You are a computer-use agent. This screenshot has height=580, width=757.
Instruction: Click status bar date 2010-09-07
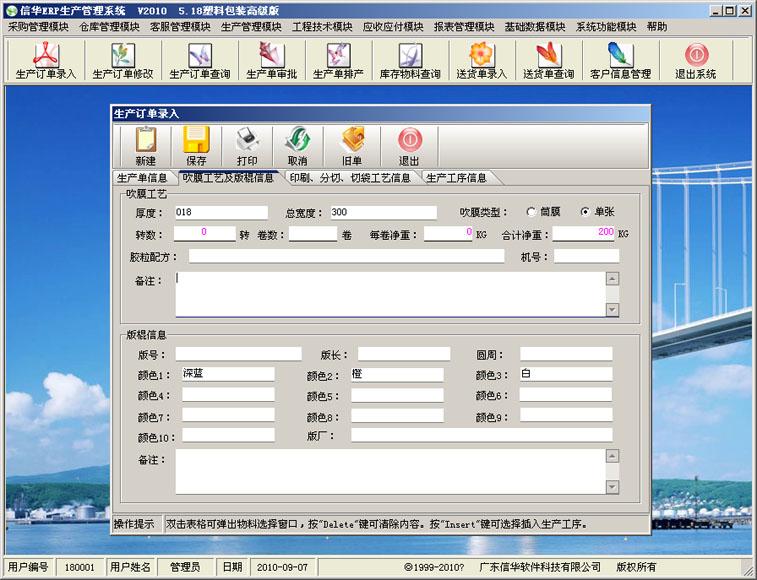click(282, 567)
